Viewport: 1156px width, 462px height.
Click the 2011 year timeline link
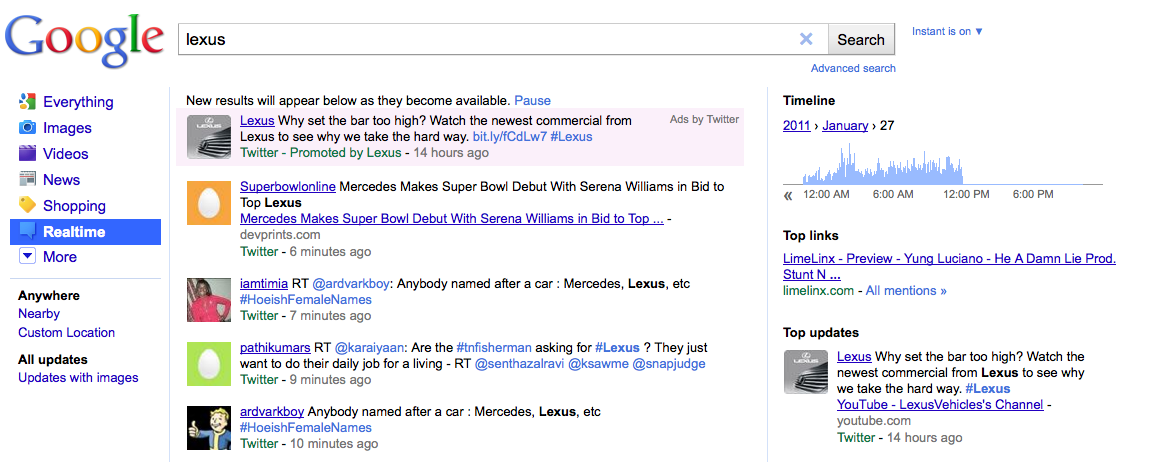click(796, 125)
